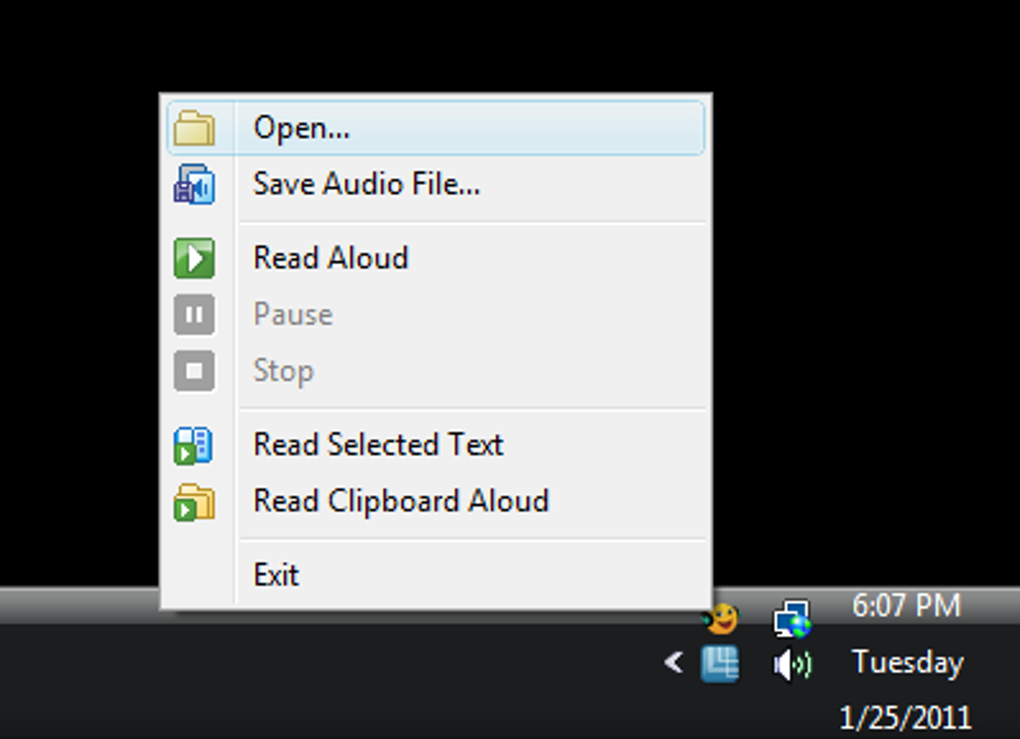Click the Read Clipboard Aloud folder icon
Viewport: 1020px width, 739px height.
click(194, 502)
